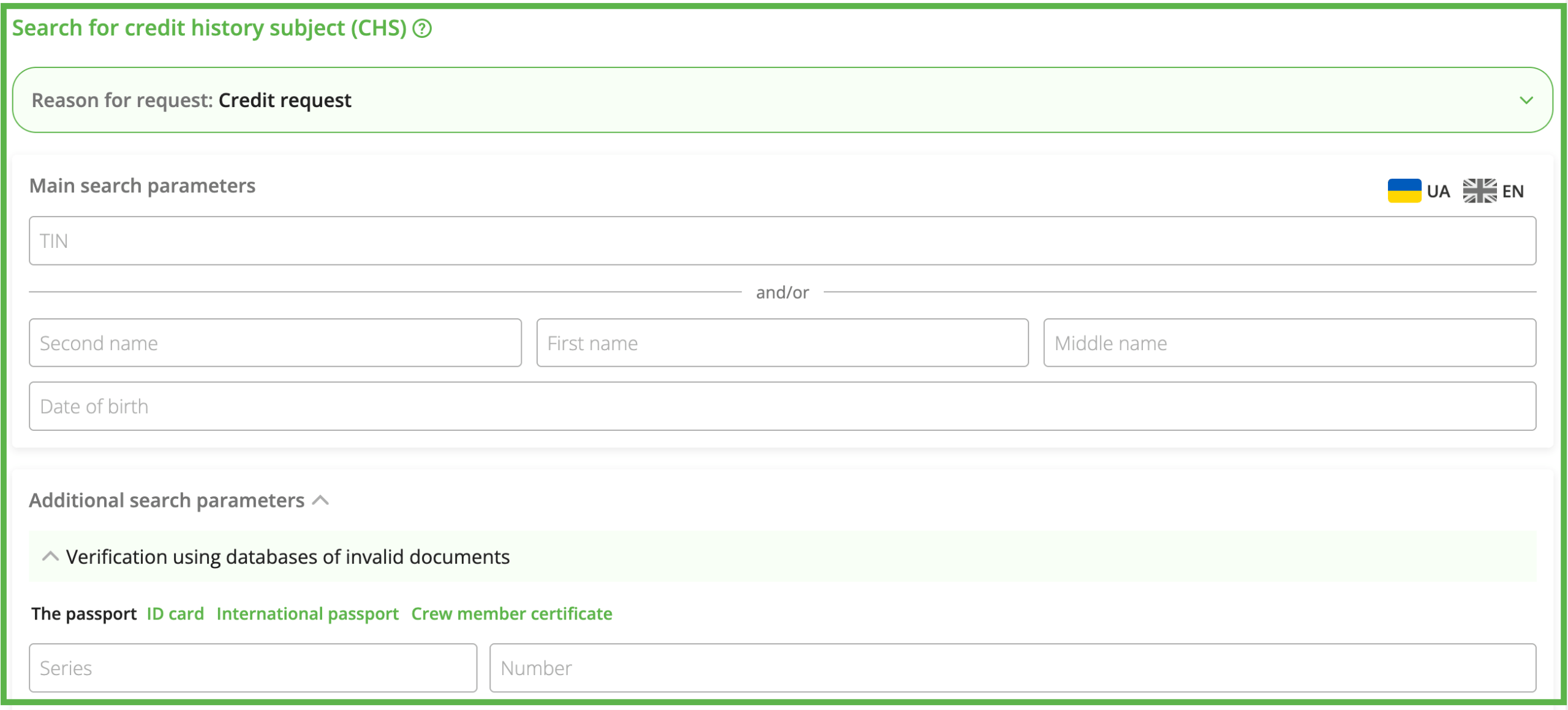Click the passport Number field
The width and height of the screenshot is (1568, 710).
(x=1012, y=668)
